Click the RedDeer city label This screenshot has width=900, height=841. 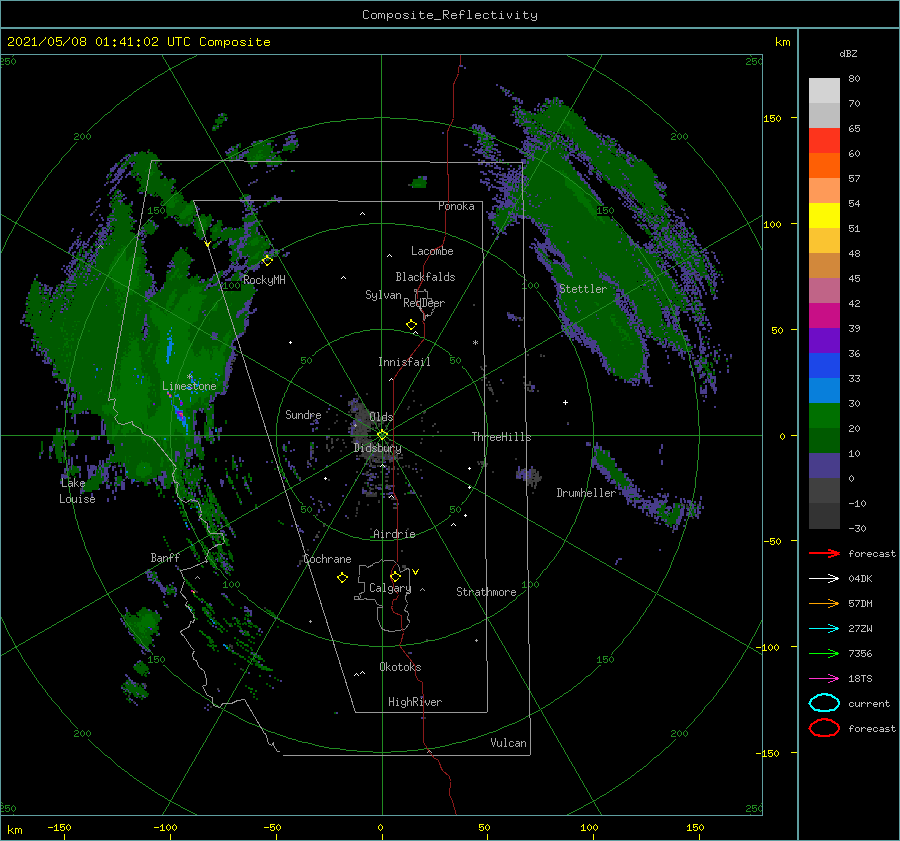click(x=424, y=303)
